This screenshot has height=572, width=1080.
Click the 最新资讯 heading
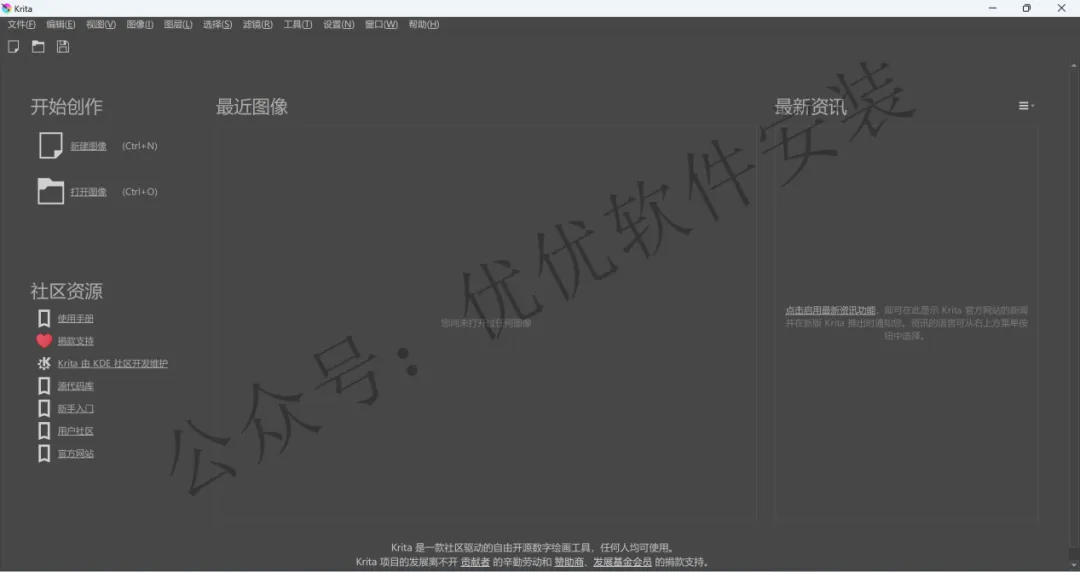(x=810, y=107)
